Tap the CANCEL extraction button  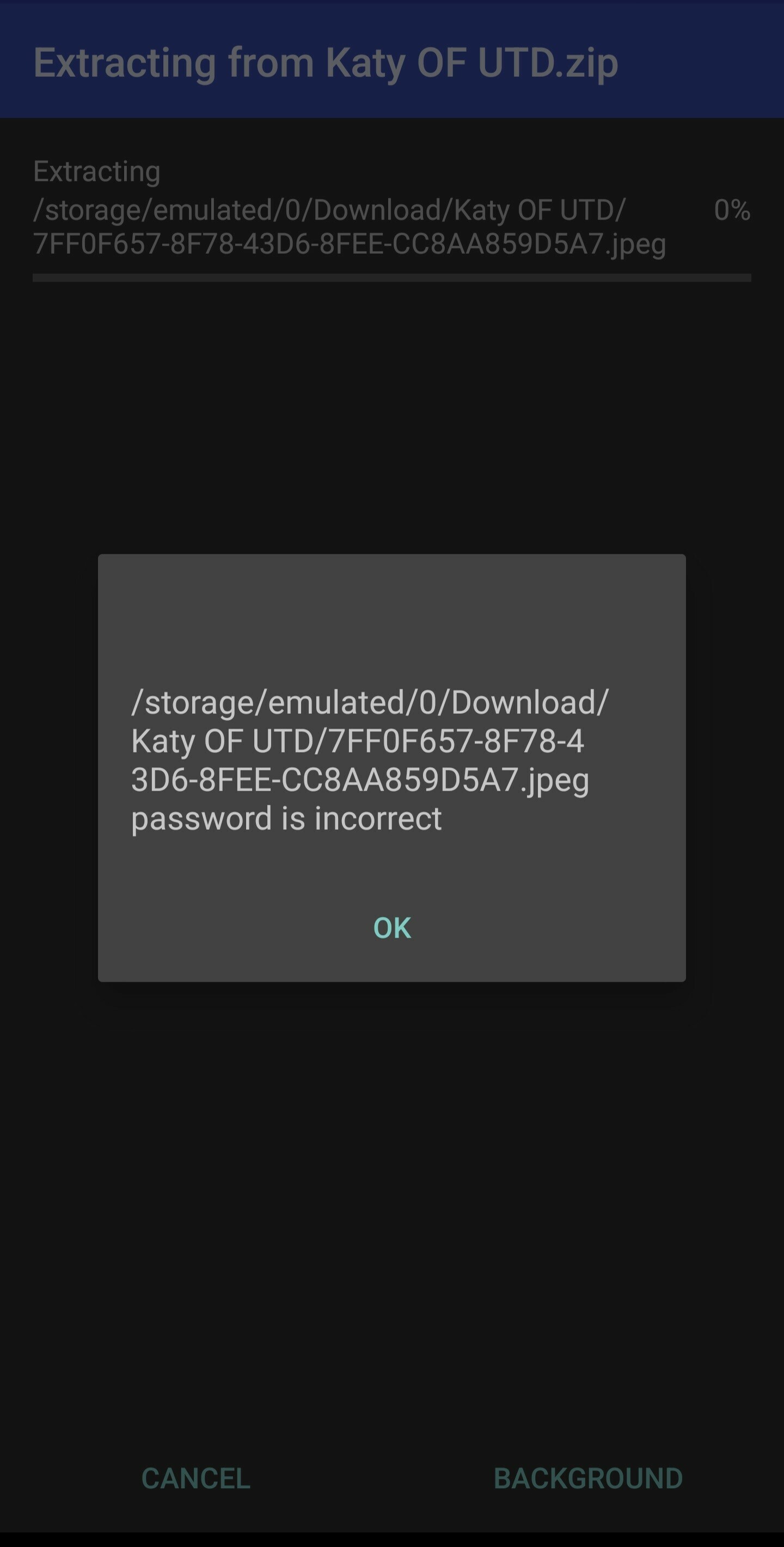coord(195,1478)
